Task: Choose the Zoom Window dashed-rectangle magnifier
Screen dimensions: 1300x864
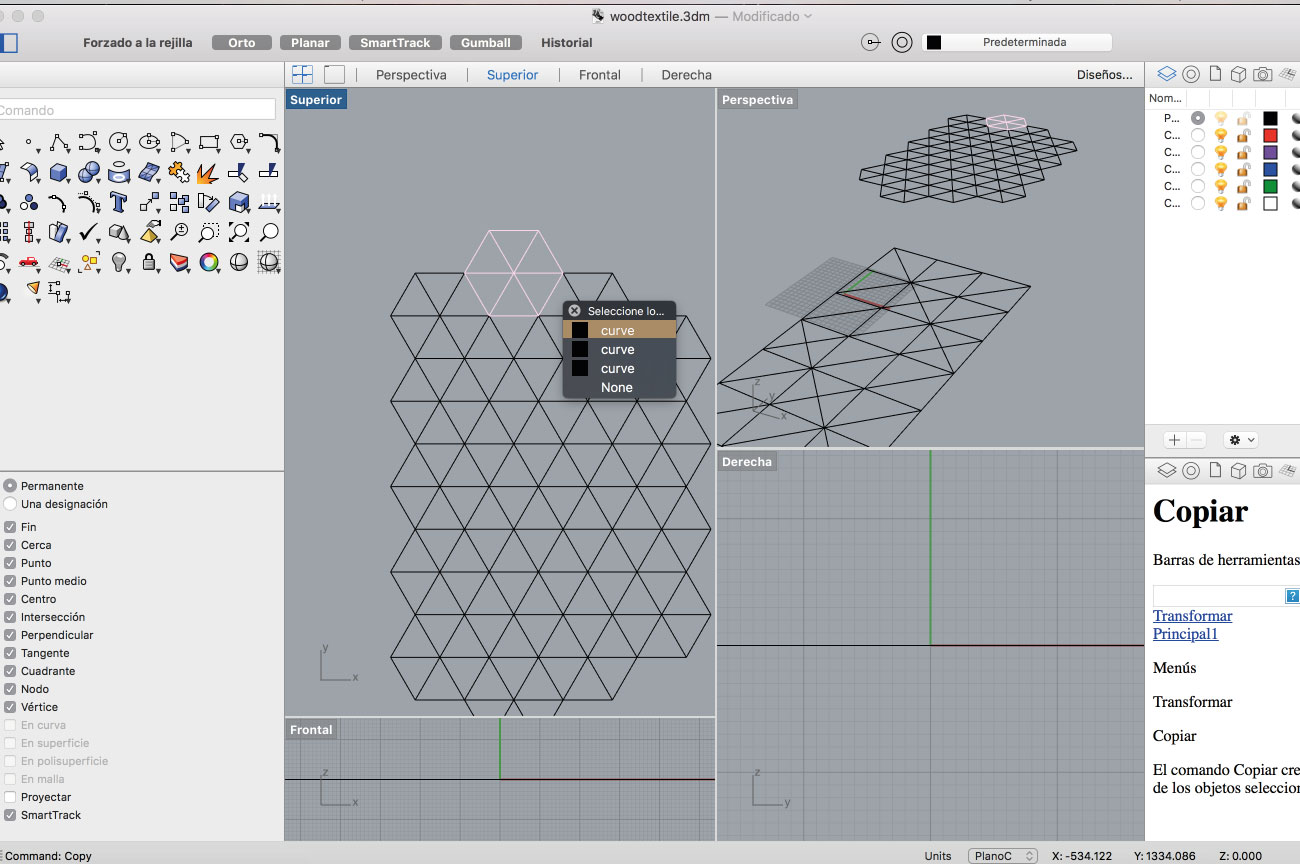Action: pos(208,233)
